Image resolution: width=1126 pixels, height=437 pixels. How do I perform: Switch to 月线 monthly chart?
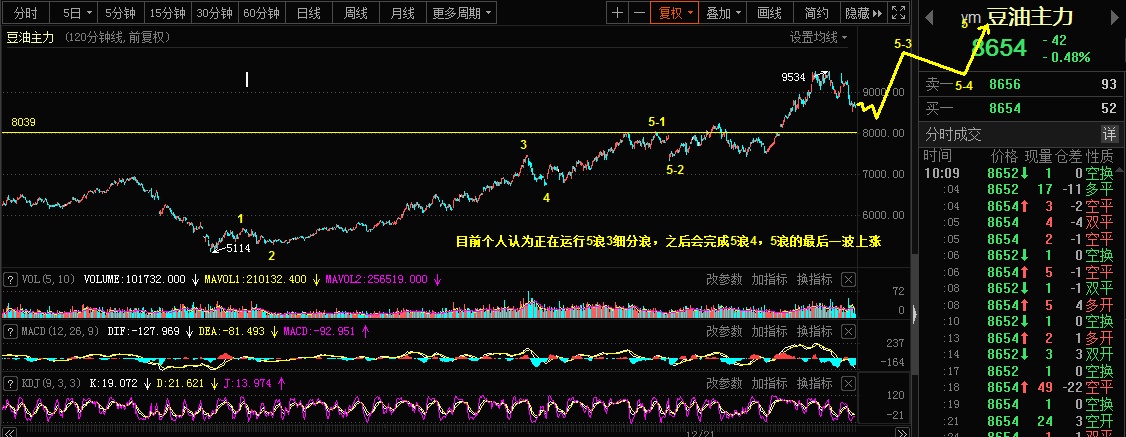403,13
